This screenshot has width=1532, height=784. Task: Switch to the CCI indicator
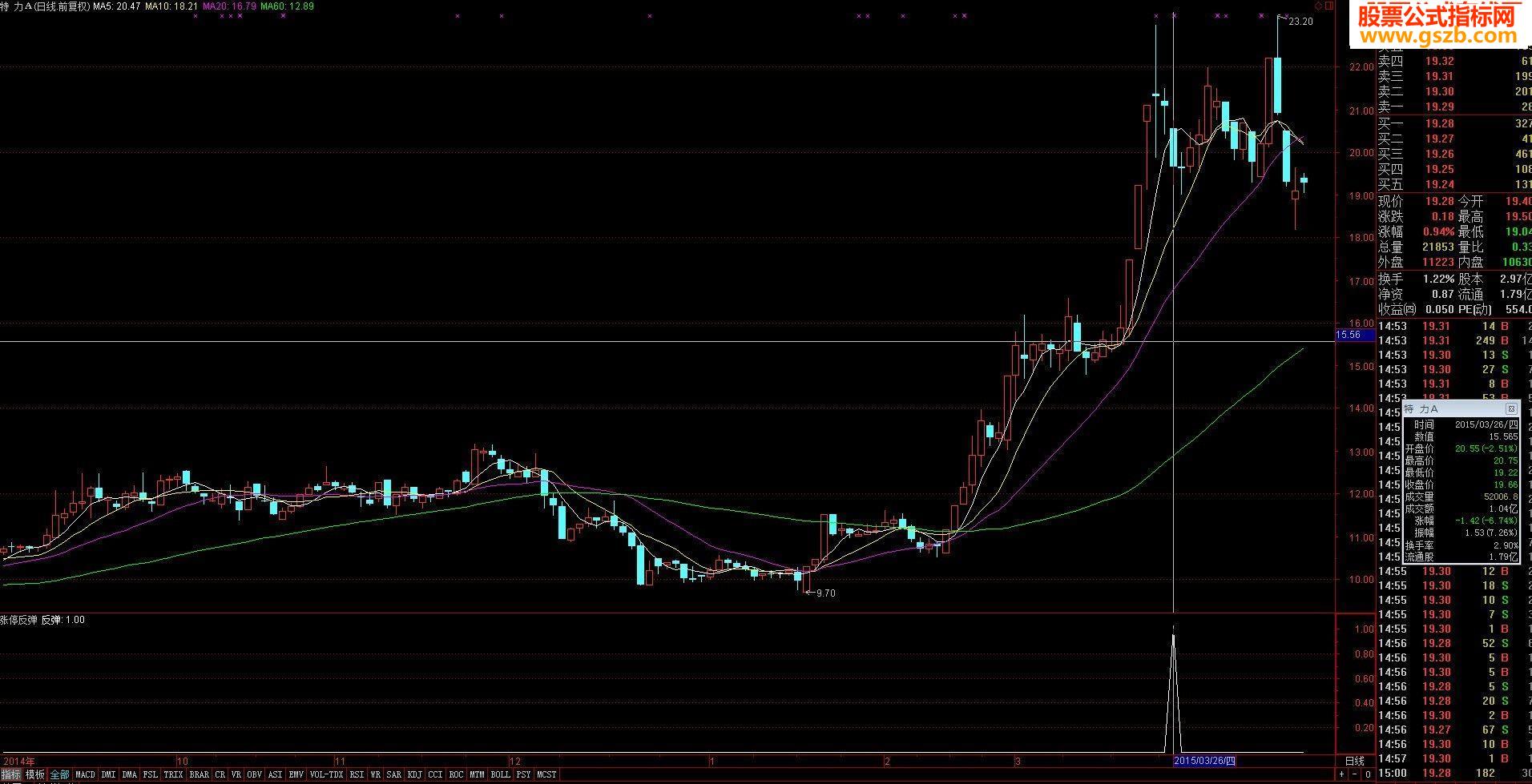point(436,774)
